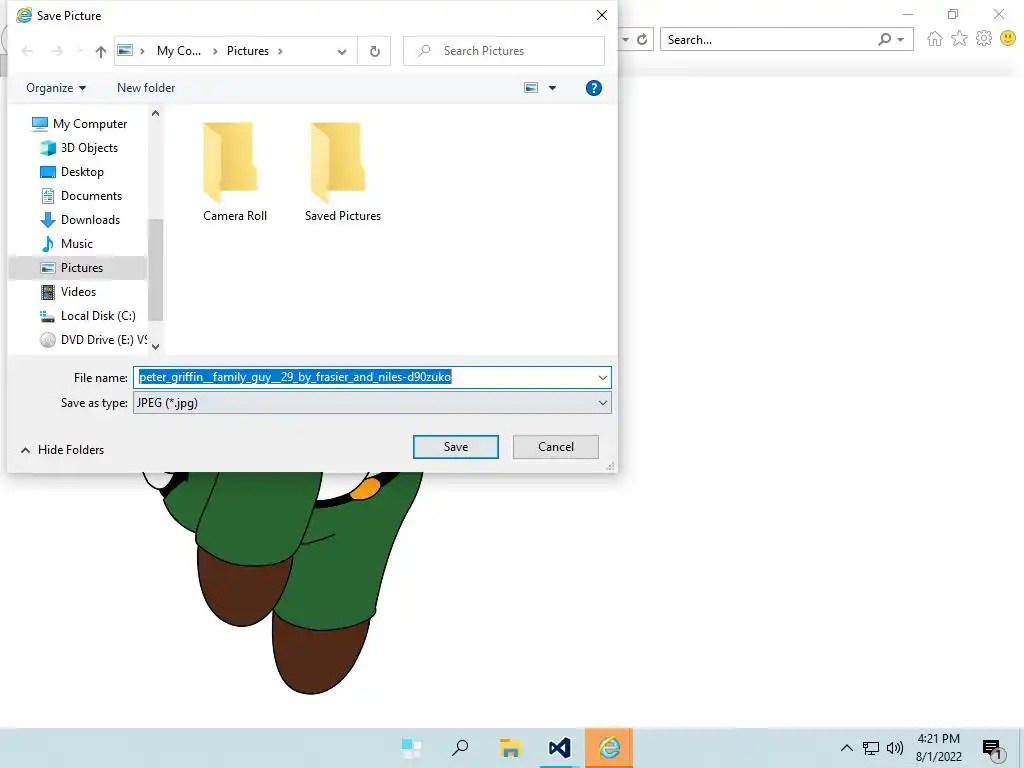Refresh the Pictures folder view
Image resolution: width=1024 pixels, height=768 pixels.
(375, 51)
